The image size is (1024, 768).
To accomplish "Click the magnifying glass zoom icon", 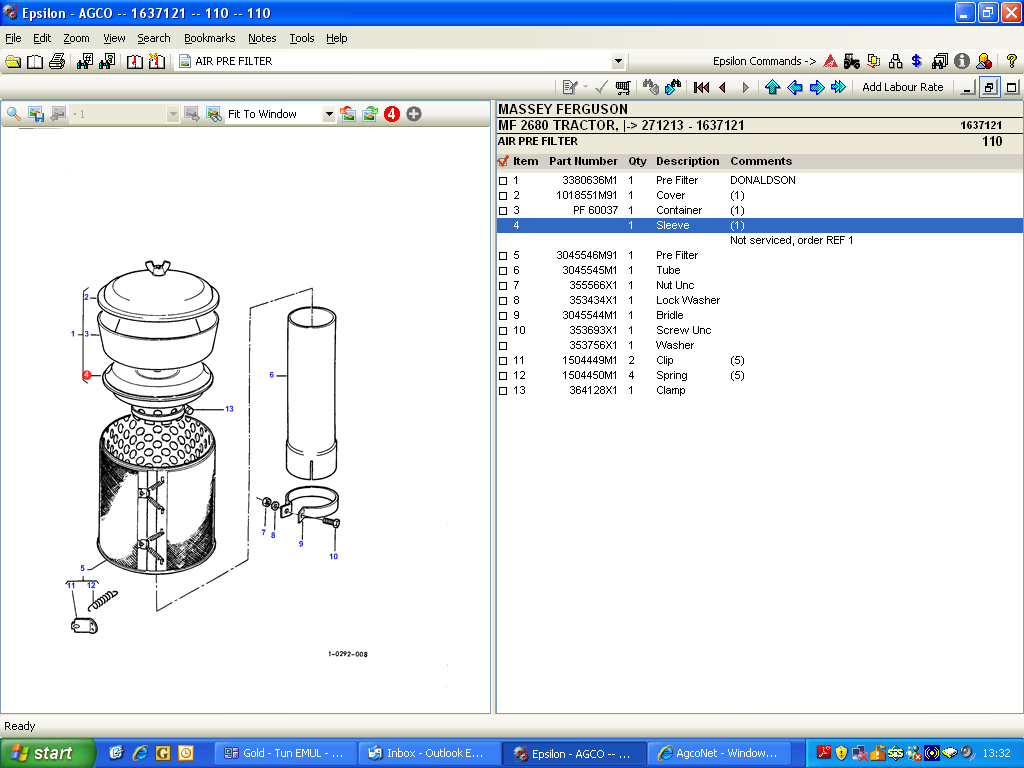I will [14, 114].
